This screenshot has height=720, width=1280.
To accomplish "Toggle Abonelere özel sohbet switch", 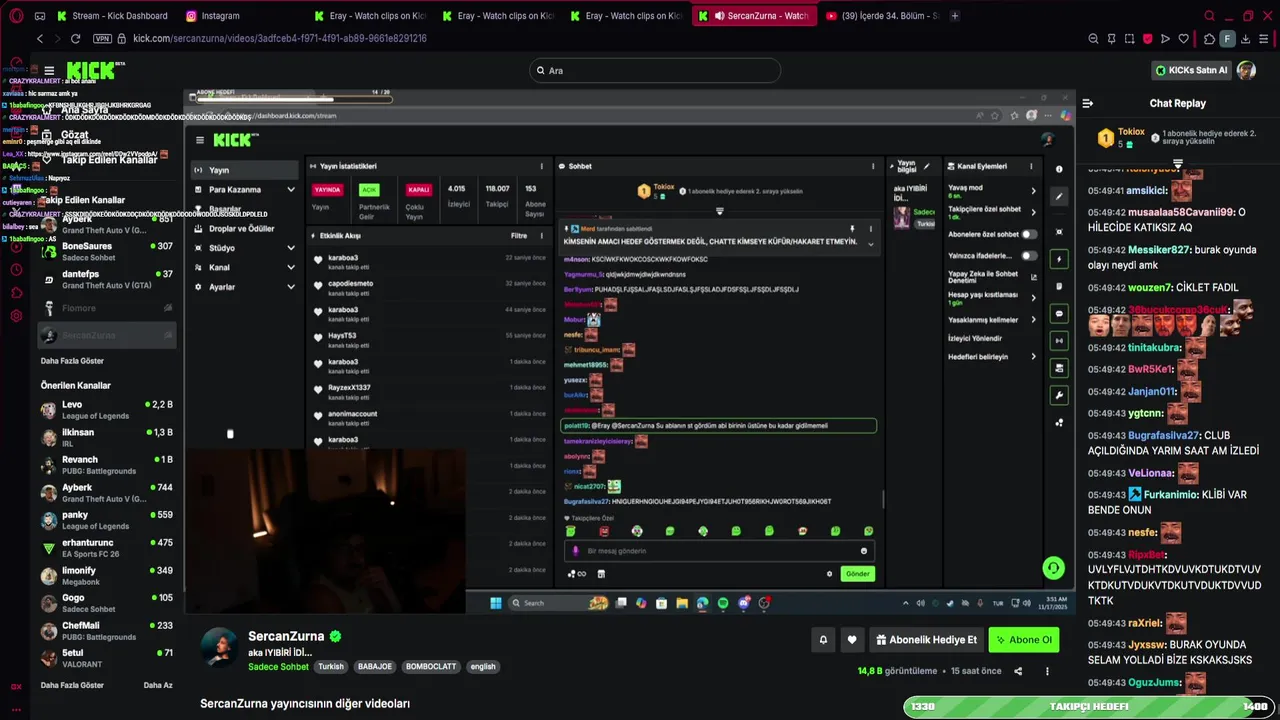I will click(1028, 234).
